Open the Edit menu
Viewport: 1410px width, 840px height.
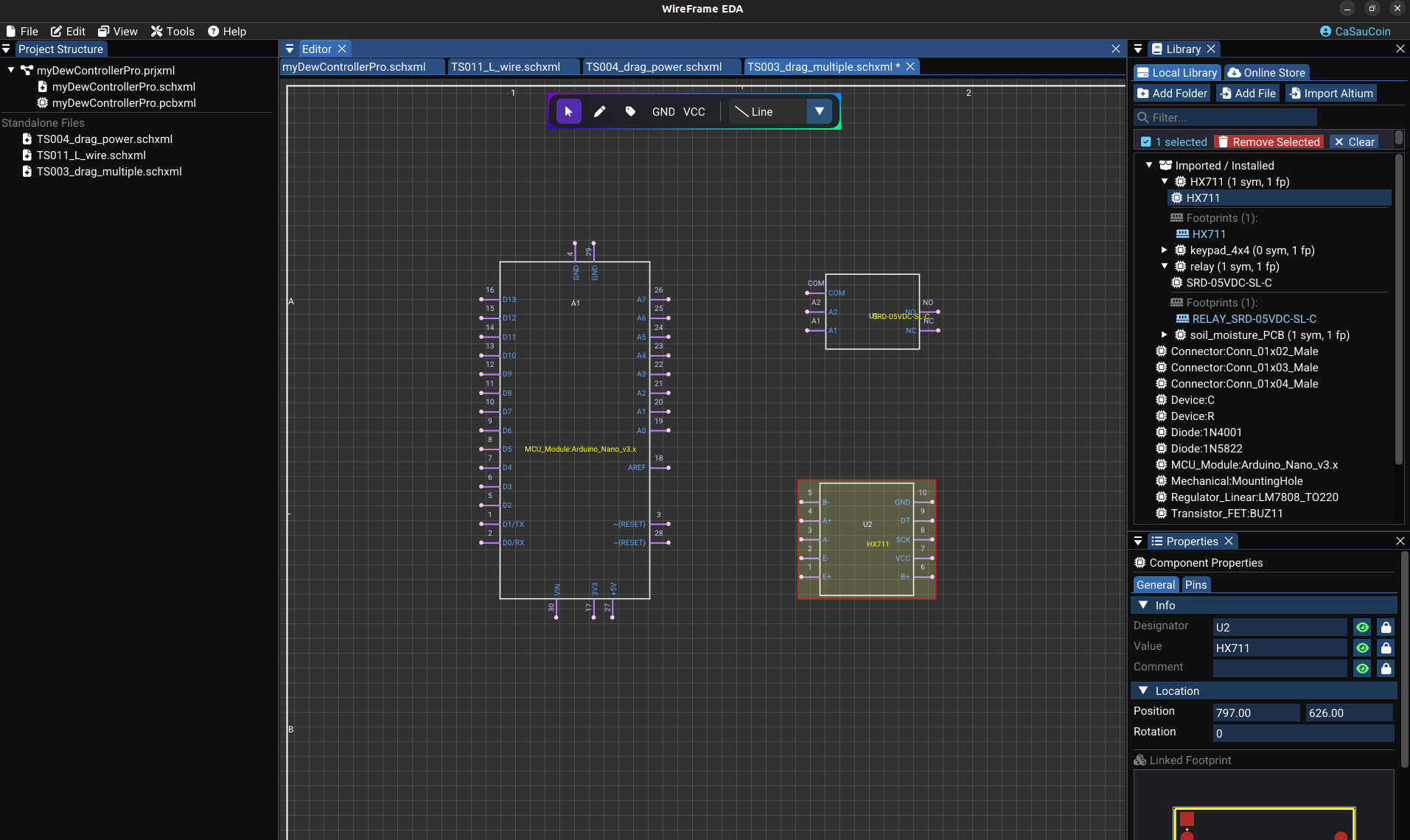[68, 31]
